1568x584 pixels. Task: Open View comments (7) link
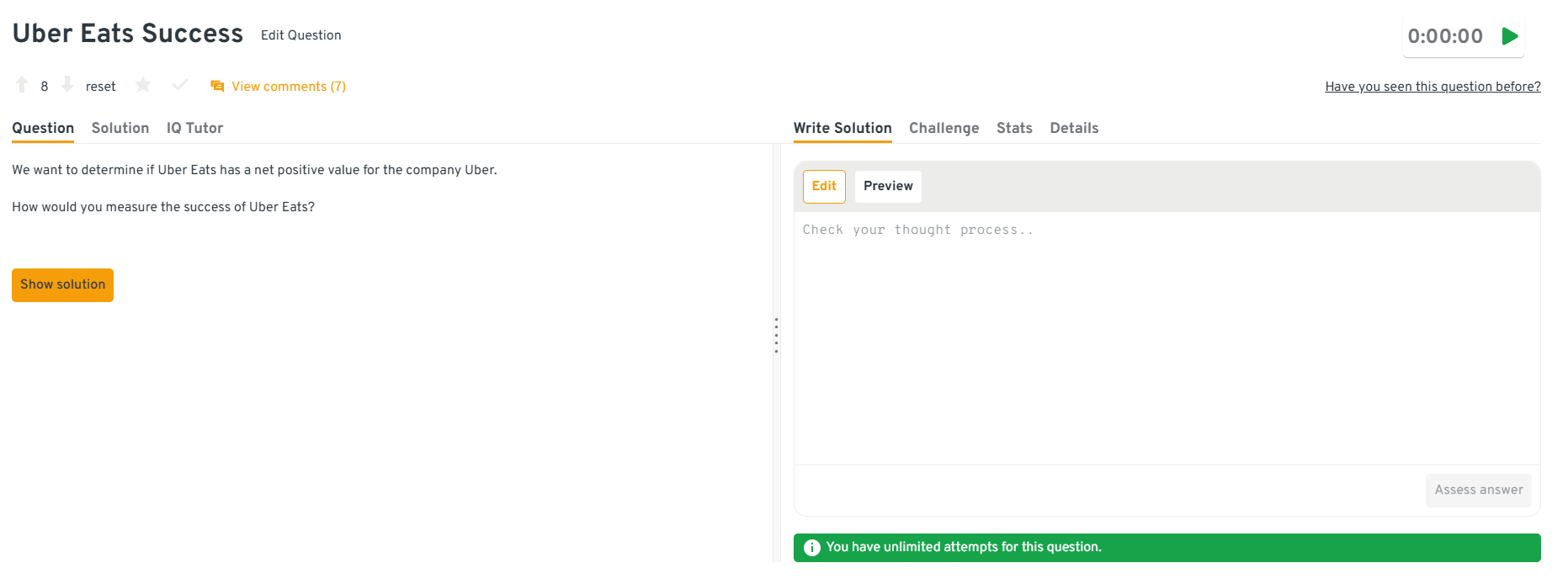[289, 87]
